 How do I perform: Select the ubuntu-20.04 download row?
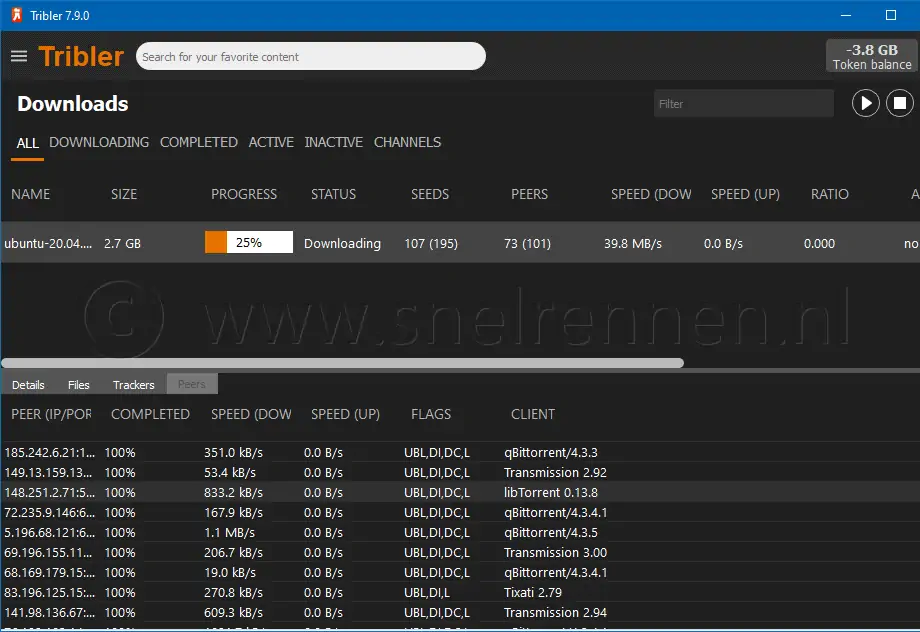[x=460, y=242]
